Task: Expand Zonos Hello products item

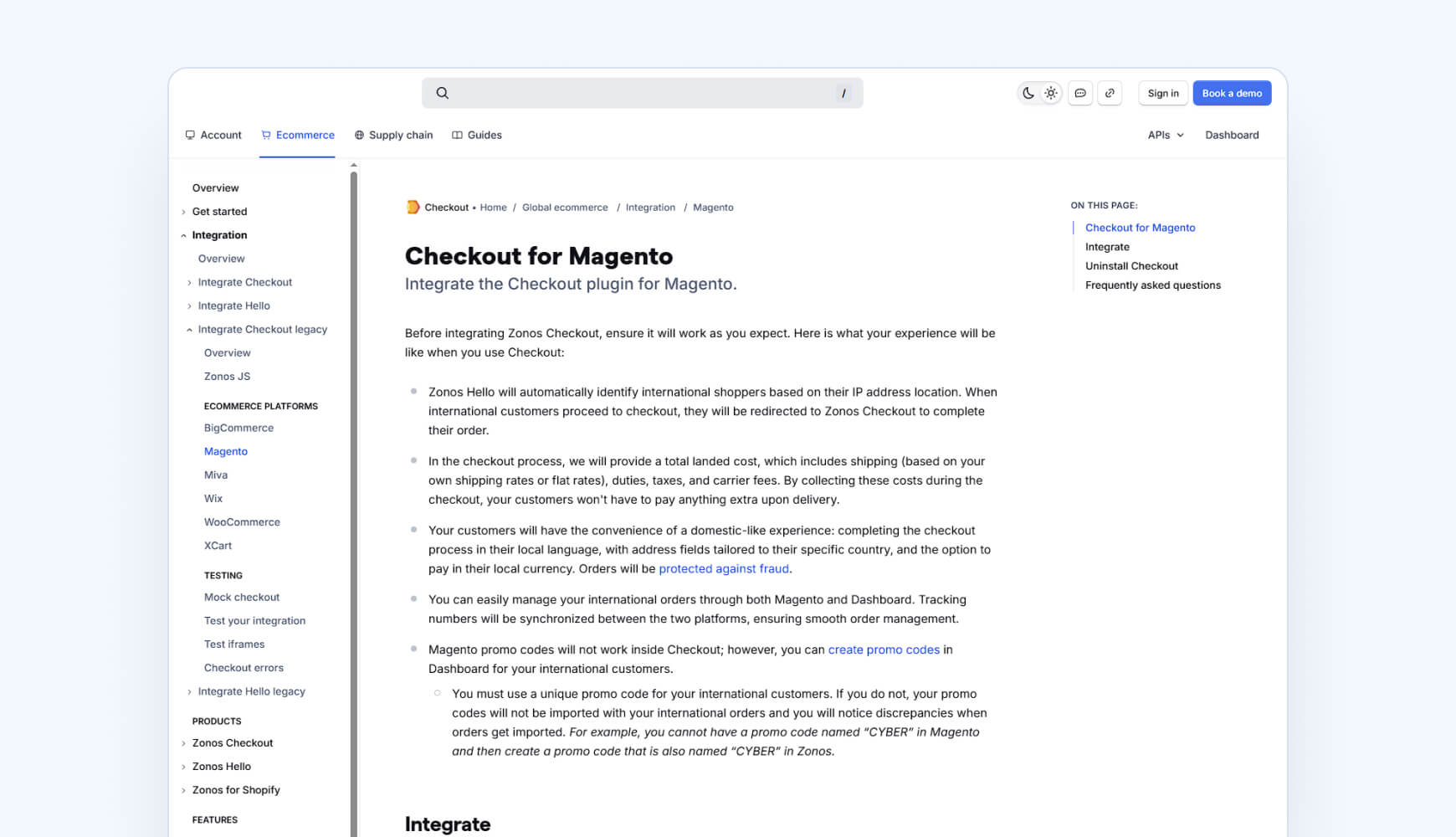Action: coord(221,767)
